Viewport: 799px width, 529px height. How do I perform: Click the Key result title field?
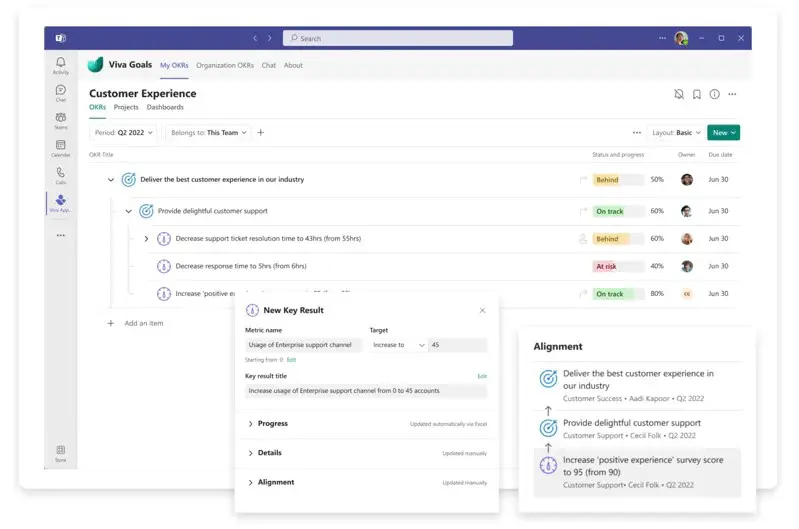pyautogui.click(x=366, y=391)
